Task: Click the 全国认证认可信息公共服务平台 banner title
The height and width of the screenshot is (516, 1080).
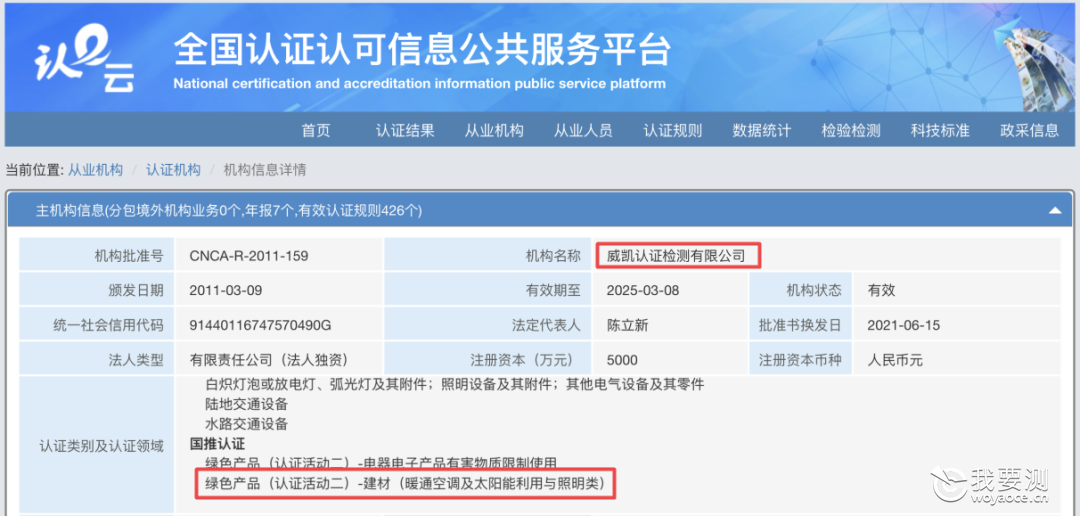Action: point(422,50)
